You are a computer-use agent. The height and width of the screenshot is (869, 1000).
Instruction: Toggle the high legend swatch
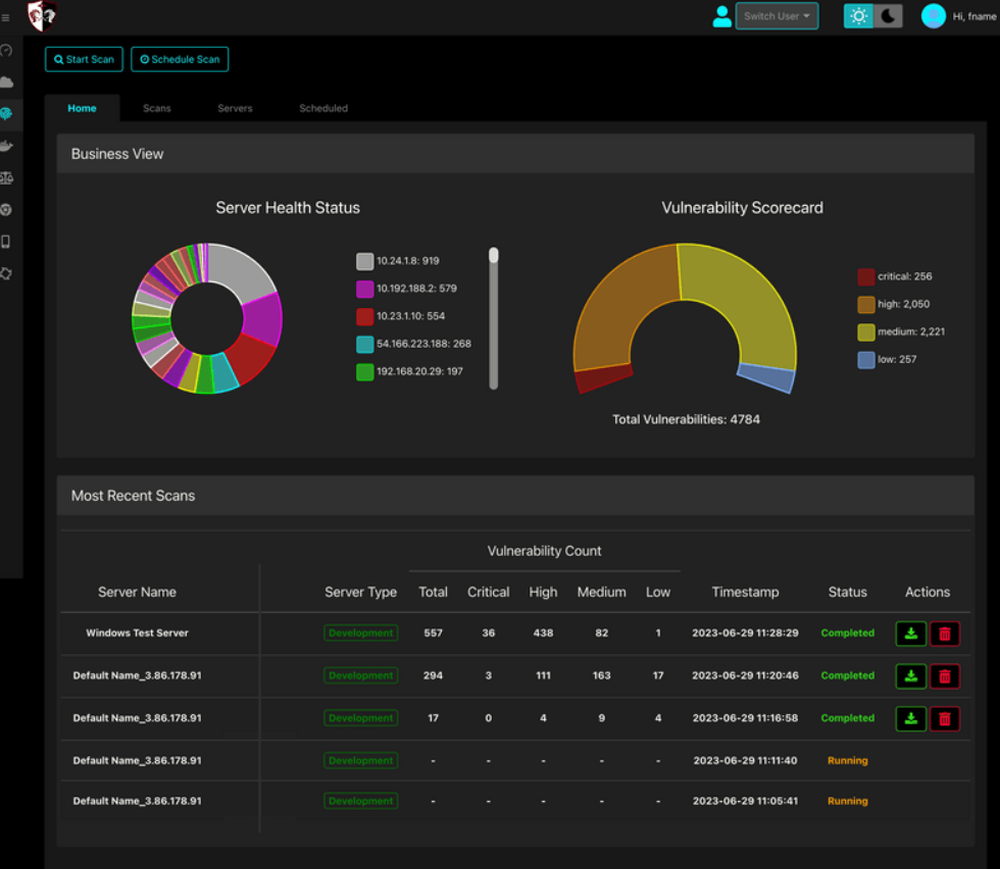[x=866, y=304]
